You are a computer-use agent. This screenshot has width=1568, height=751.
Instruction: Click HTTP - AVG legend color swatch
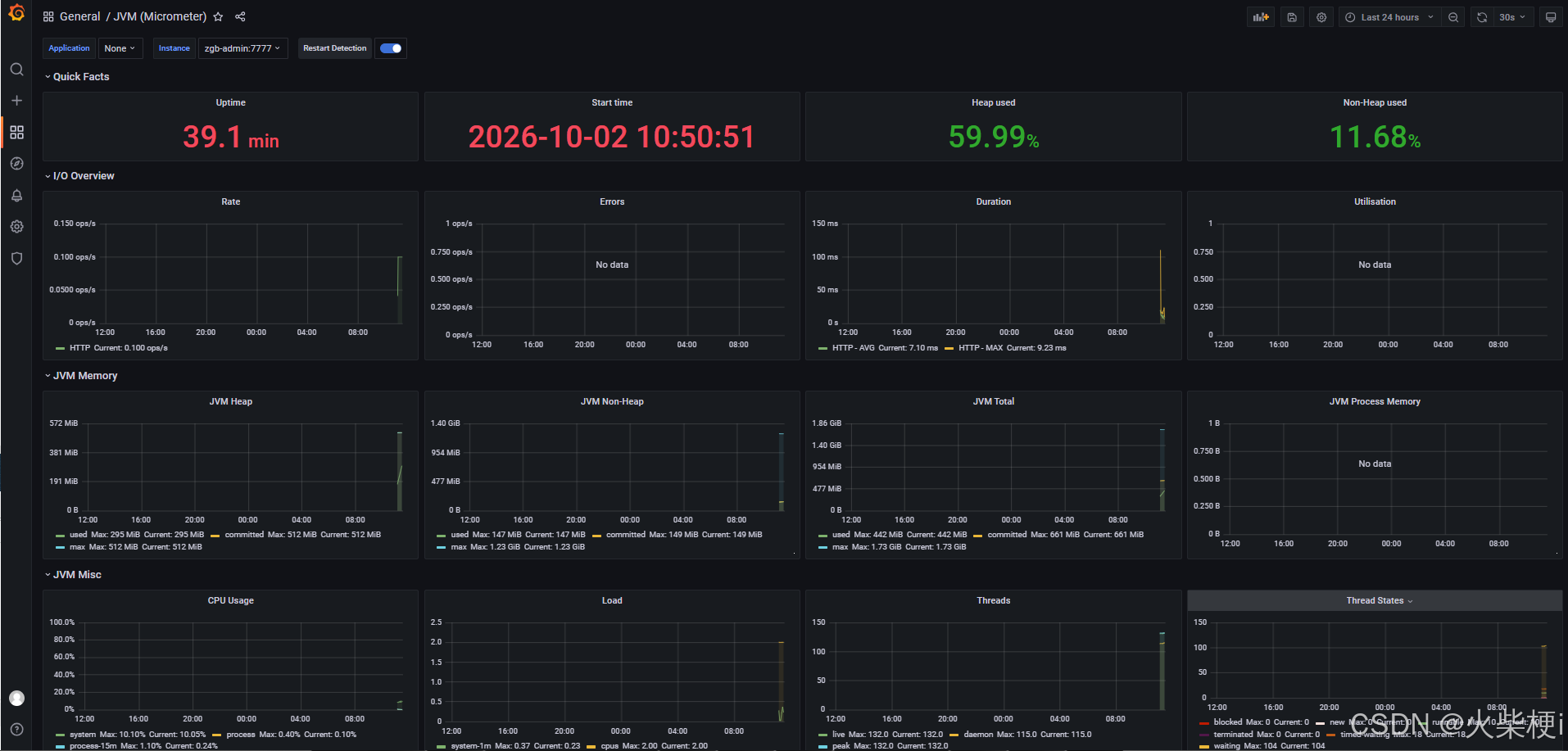coord(823,348)
